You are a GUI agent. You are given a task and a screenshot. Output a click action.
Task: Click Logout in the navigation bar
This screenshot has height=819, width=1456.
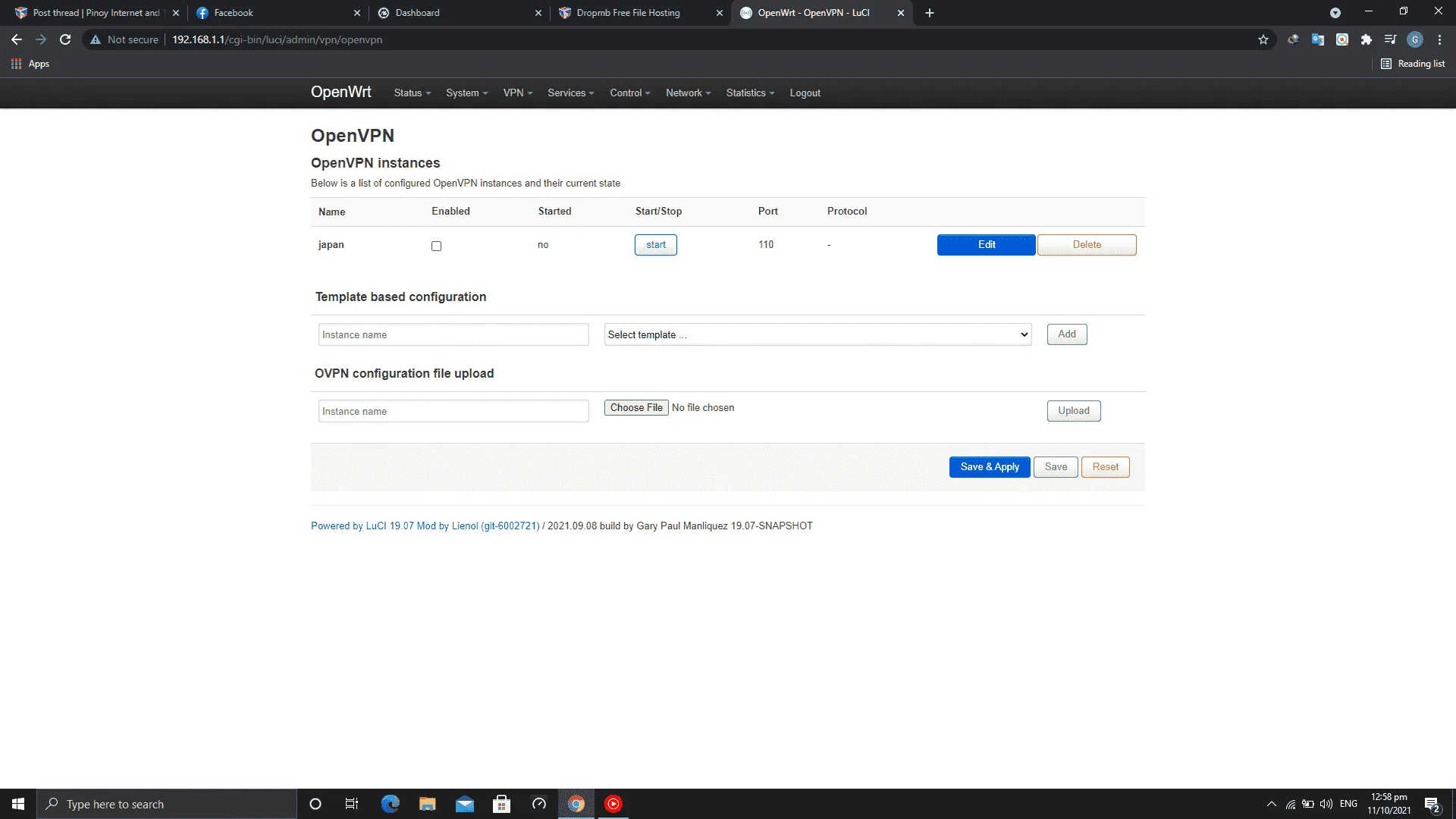pos(805,93)
